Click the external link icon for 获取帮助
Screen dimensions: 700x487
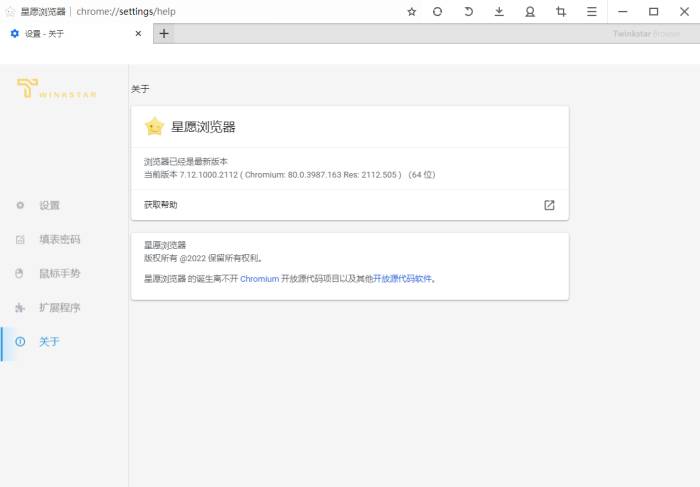(549, 205)
